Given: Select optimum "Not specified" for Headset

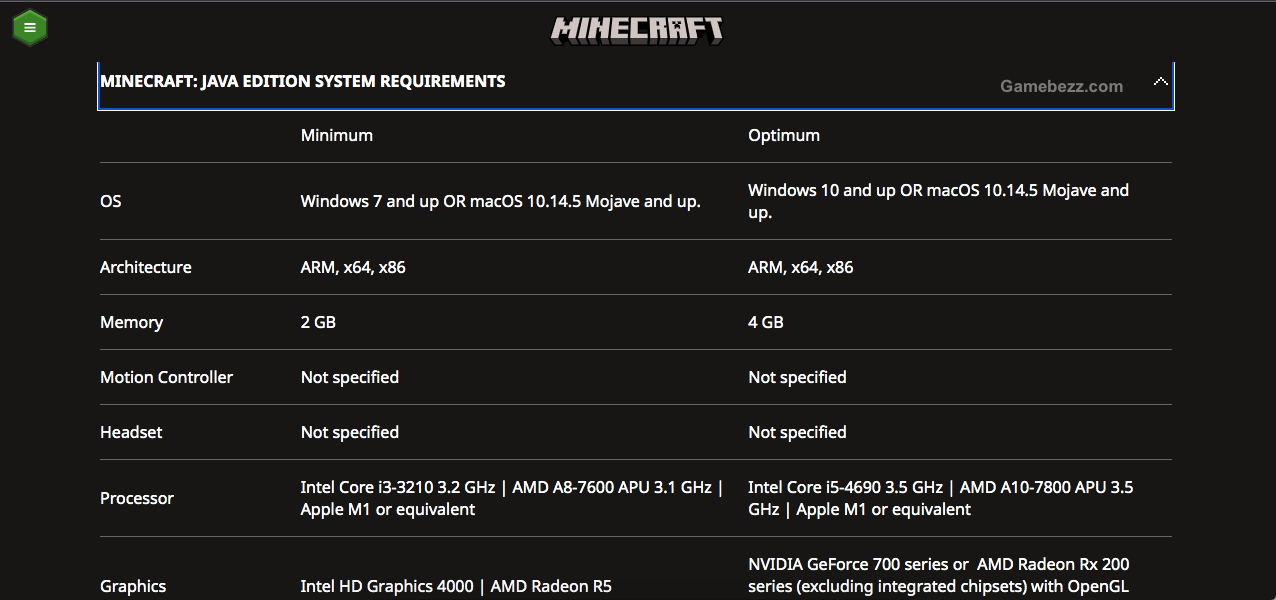Looking at the screenshot, I should click(x=797, y=432).
